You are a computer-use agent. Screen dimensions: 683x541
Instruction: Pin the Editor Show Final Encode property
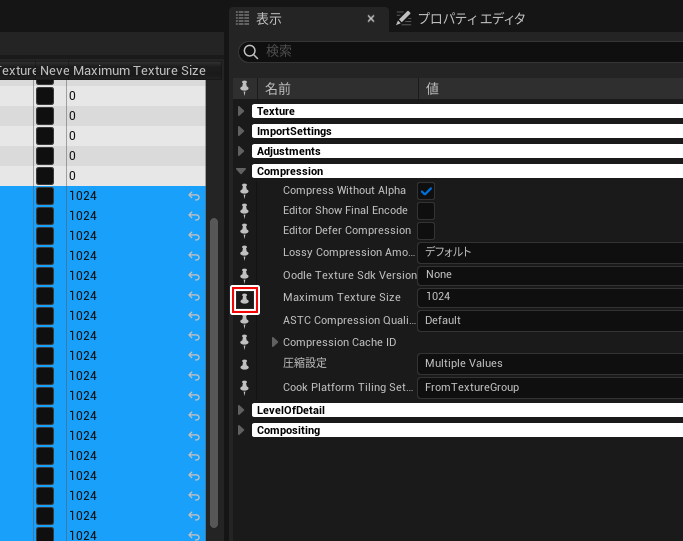click(x=245, y=211)
